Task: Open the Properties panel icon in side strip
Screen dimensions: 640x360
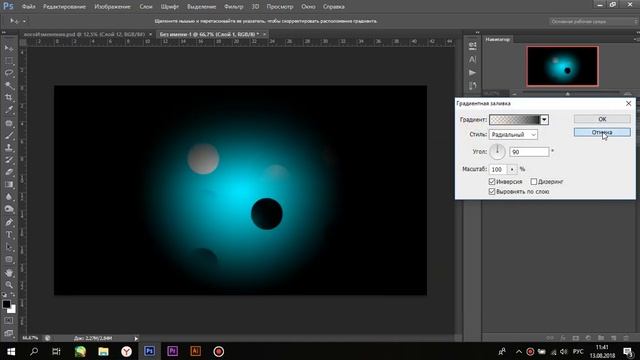Action: (x=472, y=46)
